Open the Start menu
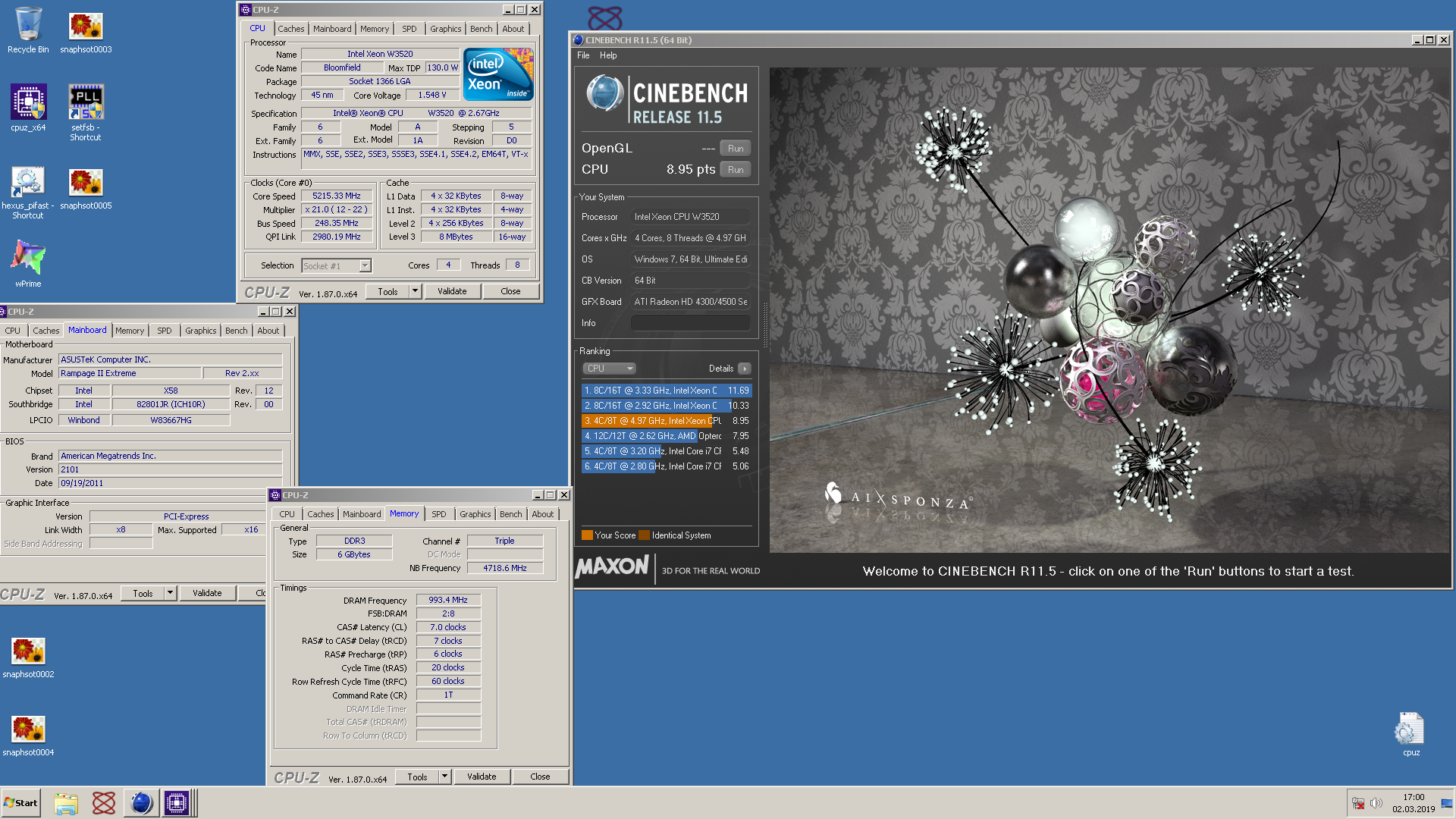 point(21,803)
